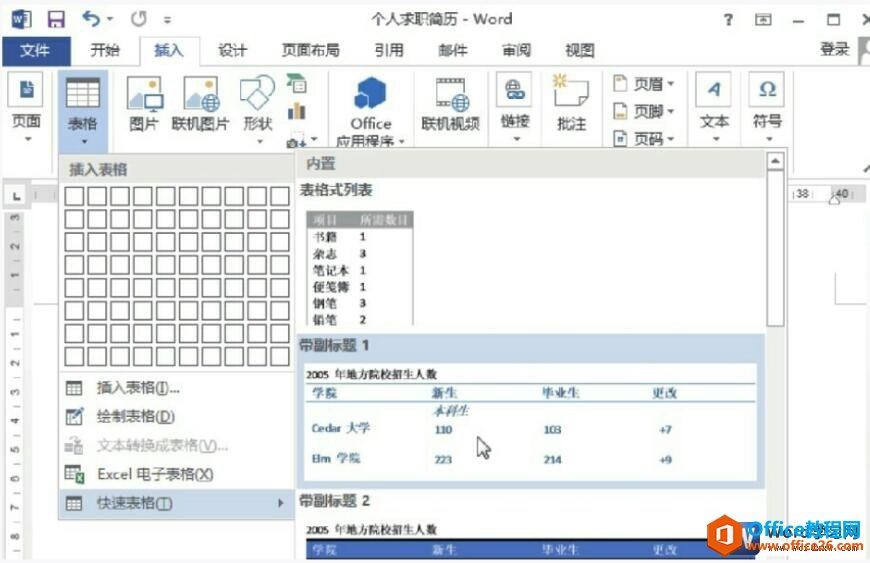Choose Excel 电子表格(X) menu item
This screenshot has height=563, width=870.
point(176,474)
